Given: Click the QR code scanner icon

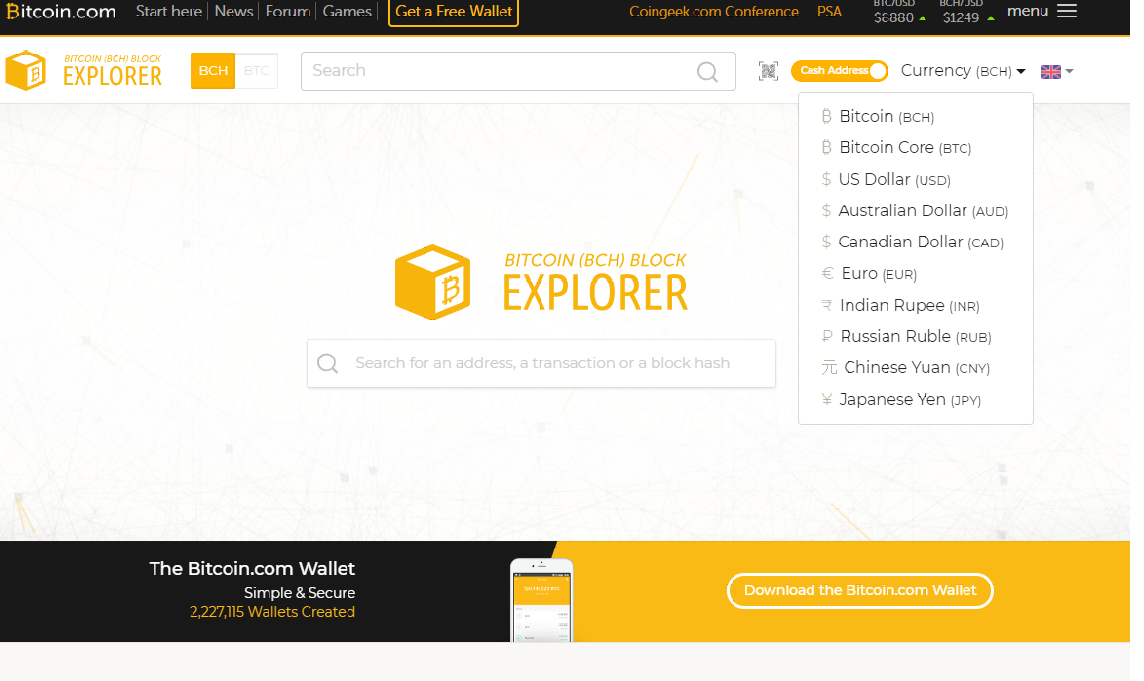Looking at the screenshot, I should click(x=769, y=71).
